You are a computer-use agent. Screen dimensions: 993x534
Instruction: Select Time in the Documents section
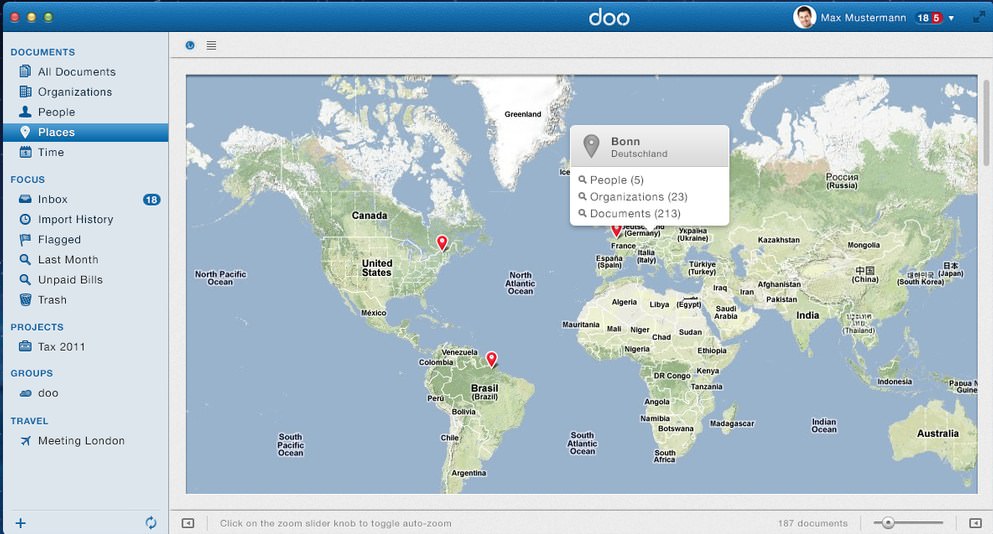(x=50, y=152)
